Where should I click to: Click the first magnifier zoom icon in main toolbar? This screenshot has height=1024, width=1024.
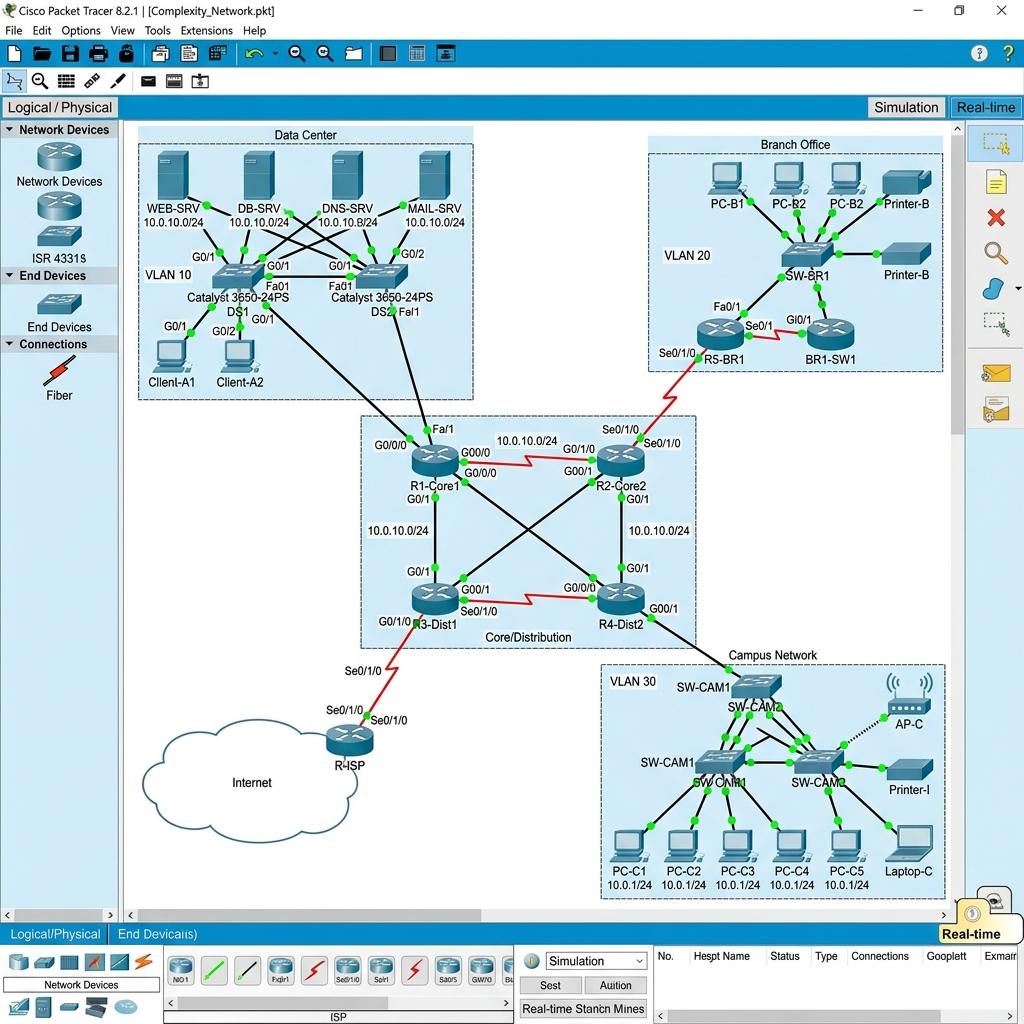[297, 54]
